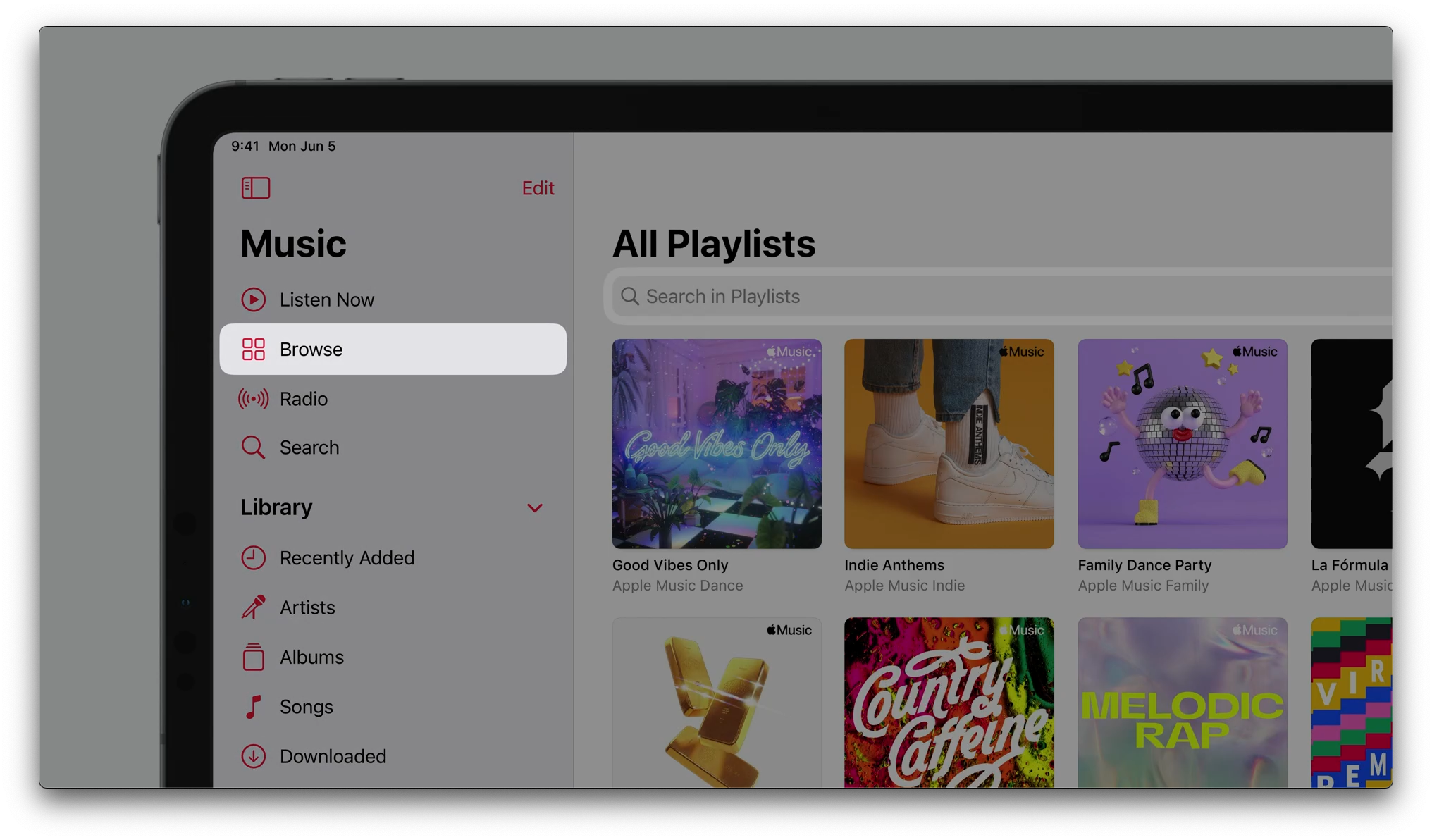Select the Radio menu item label

tap(304, 400)
